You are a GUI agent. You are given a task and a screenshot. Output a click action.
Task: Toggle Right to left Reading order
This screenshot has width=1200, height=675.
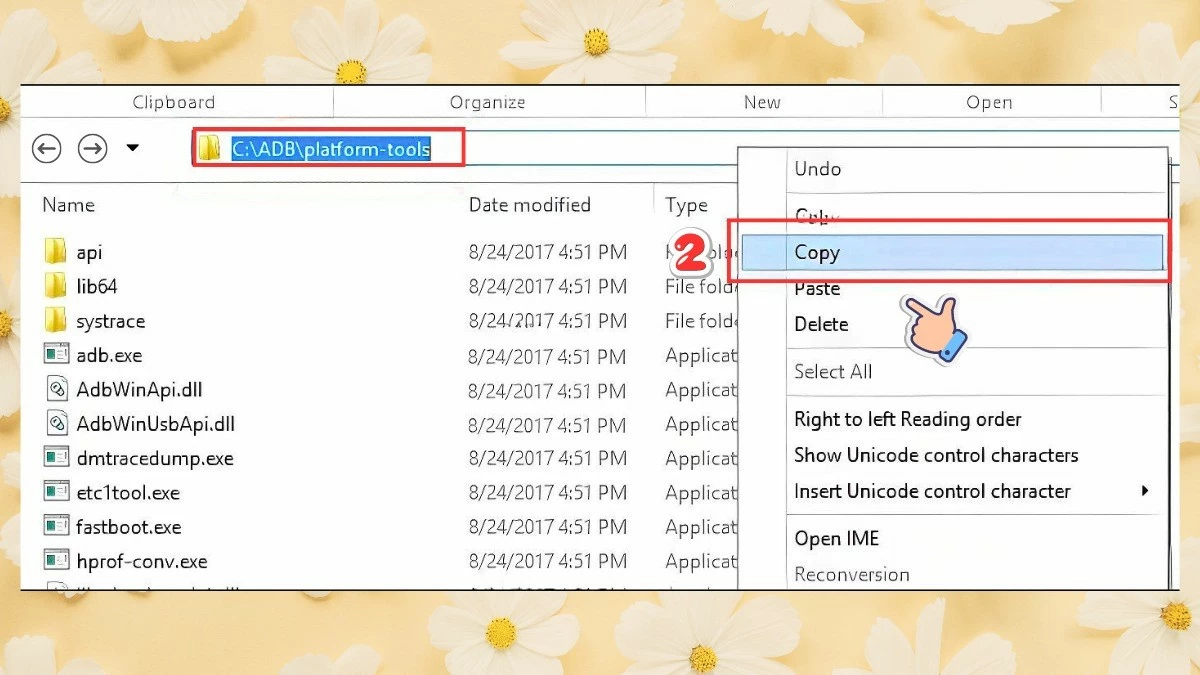[907, 419]
